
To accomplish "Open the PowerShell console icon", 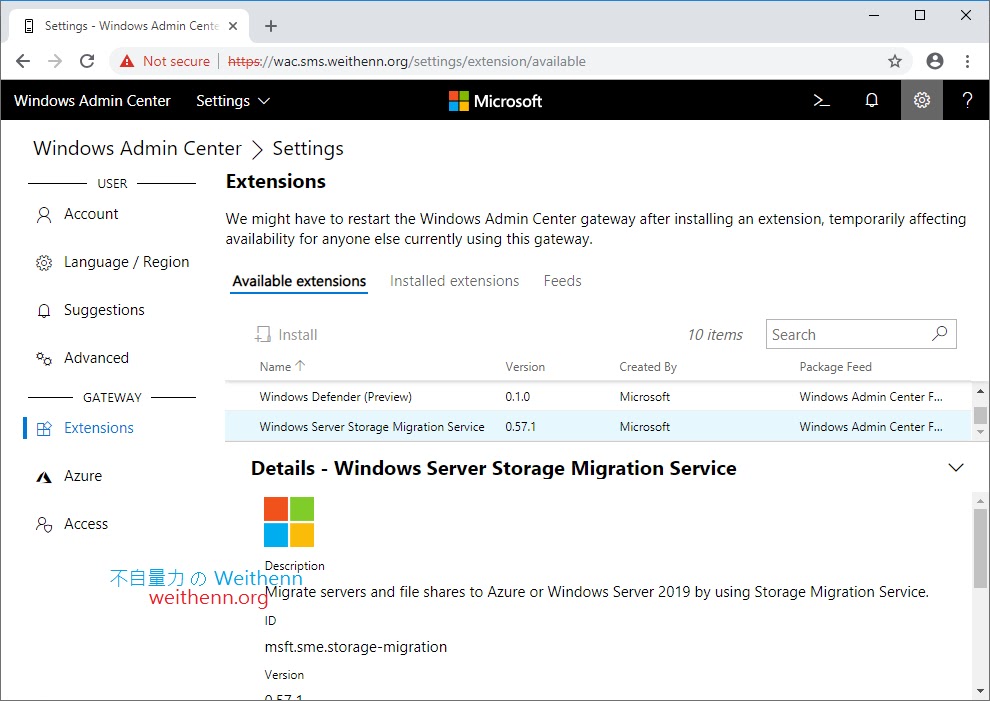I will [822, 101].
